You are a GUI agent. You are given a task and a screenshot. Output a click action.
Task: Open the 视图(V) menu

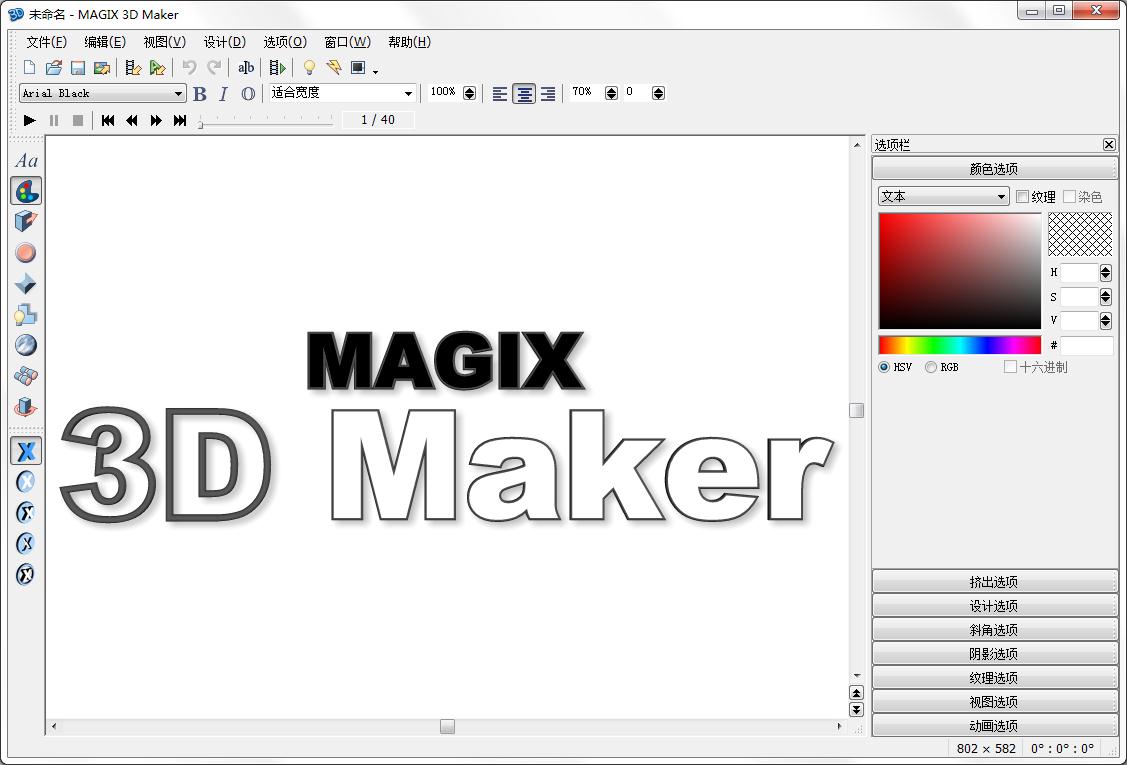(x=165, y=42)
